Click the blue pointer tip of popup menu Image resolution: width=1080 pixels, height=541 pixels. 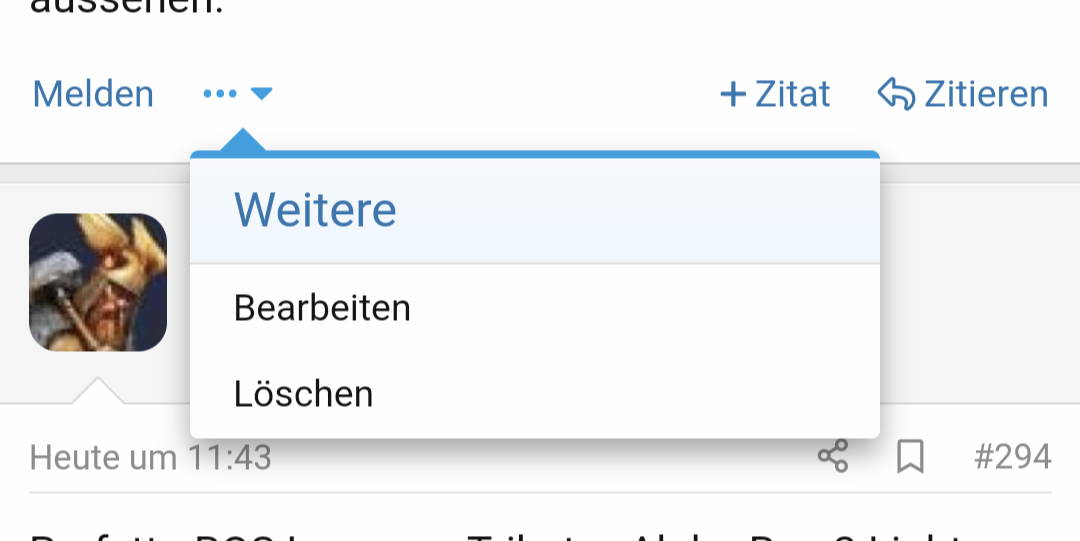242,140
